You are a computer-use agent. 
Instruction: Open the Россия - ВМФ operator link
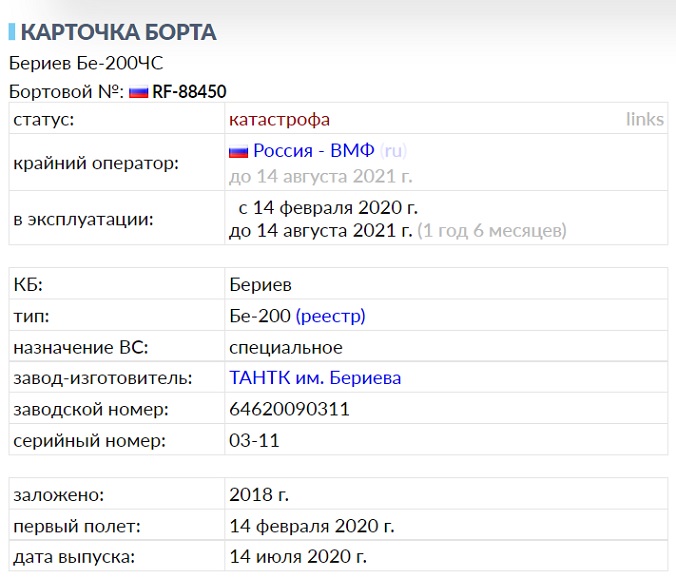click(314, 150)
